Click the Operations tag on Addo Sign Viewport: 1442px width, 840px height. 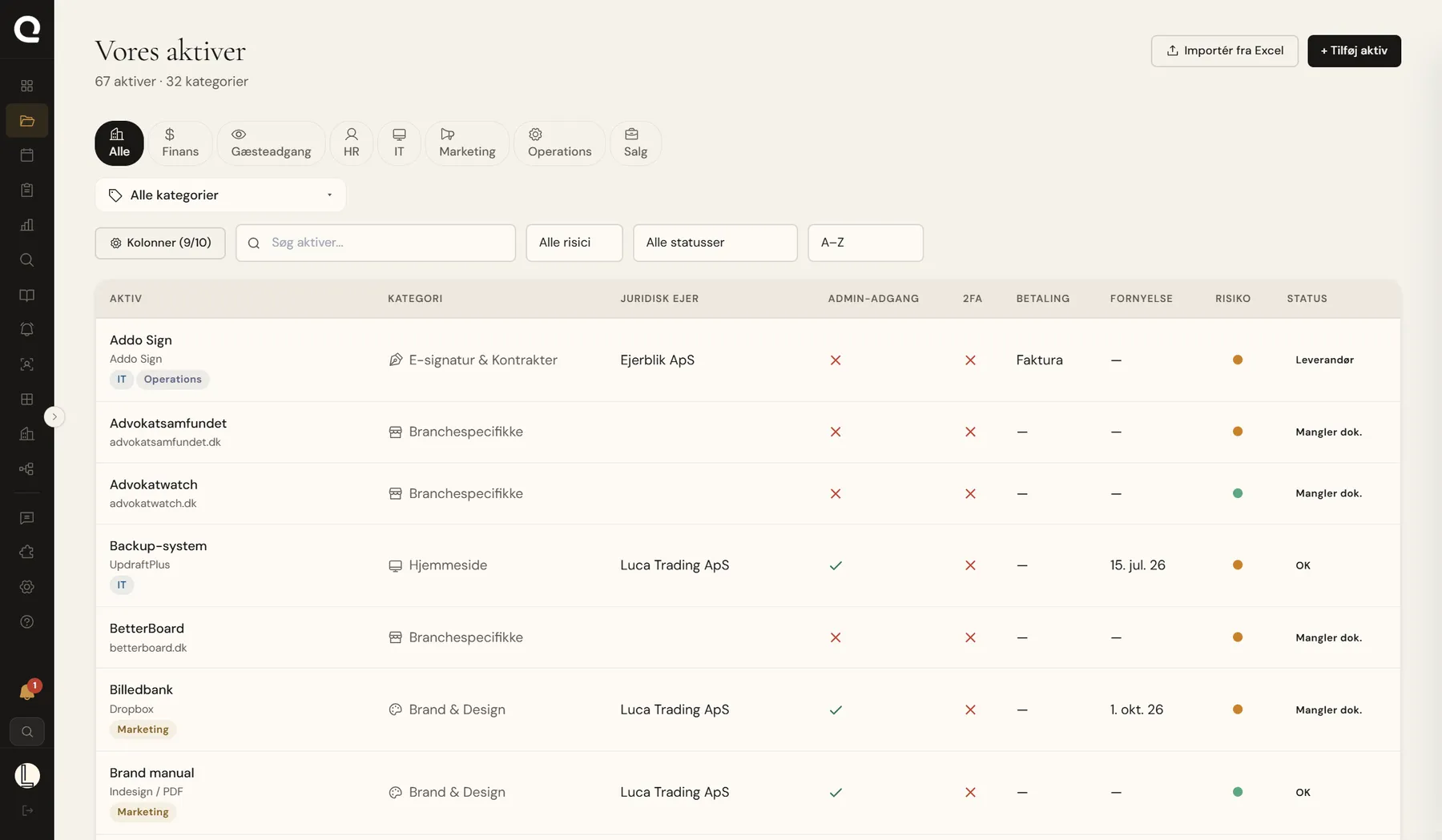(x=173, y=380)
